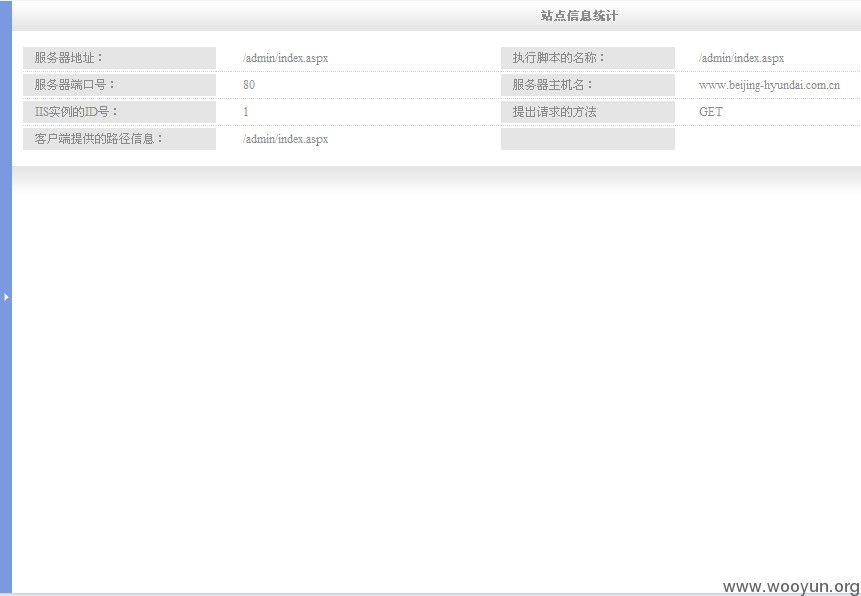Select the 站点信息统计 heading
The height and width of the screenshot is (596, 861).
(x=579, y=16)
